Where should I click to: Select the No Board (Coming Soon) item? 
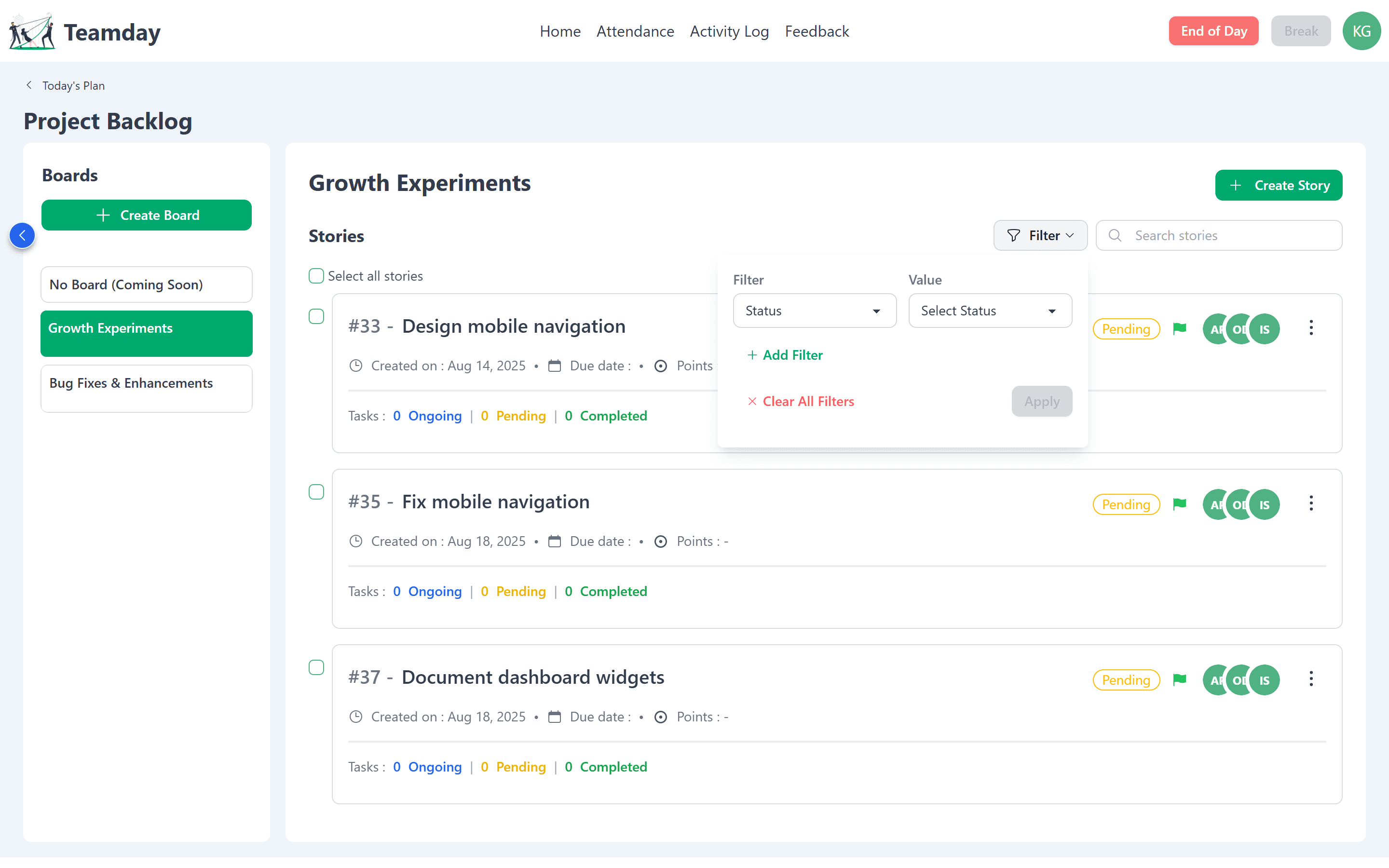click(x=146, y=285)
